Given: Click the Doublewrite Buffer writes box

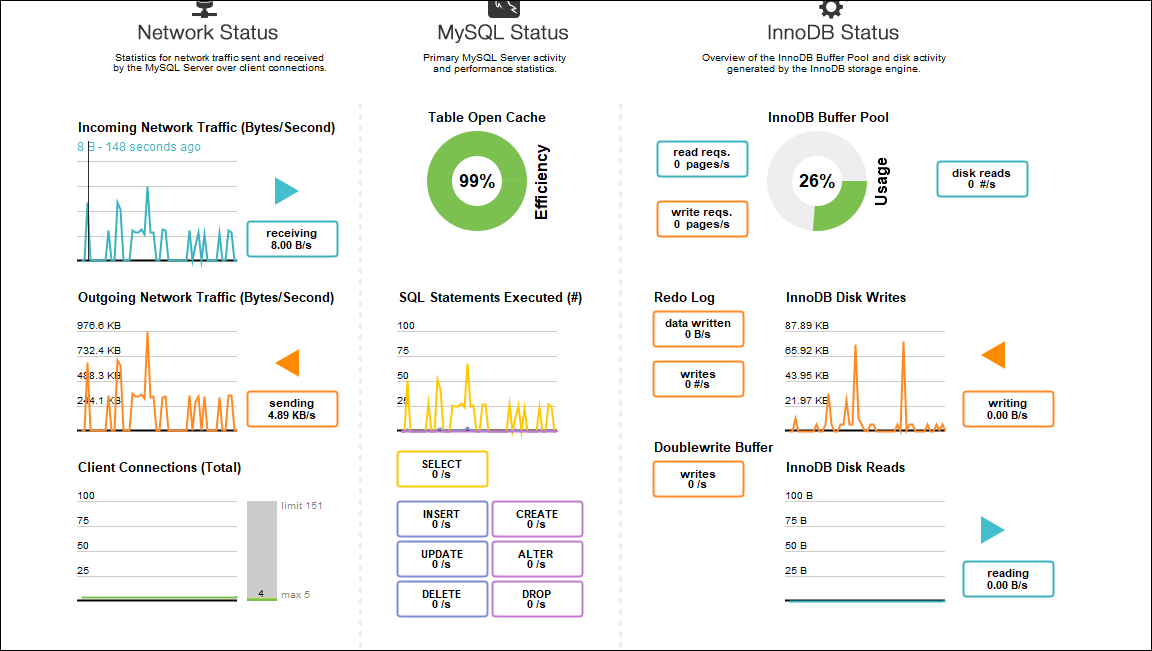Looking at the screenshot, I should click(x=698, y=479).
